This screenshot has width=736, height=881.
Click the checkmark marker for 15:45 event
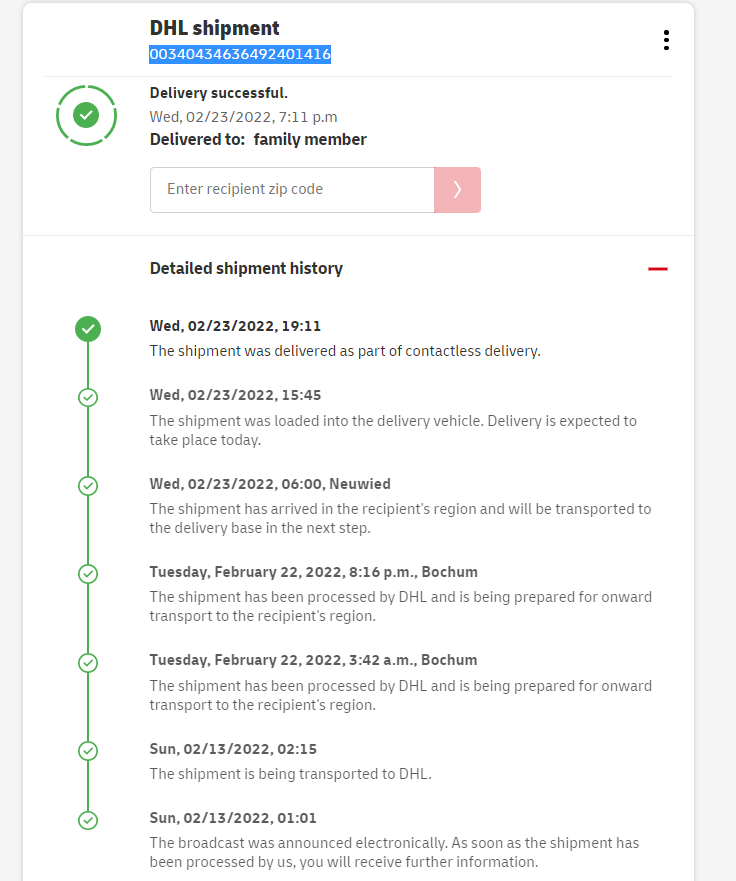(88, 397)
